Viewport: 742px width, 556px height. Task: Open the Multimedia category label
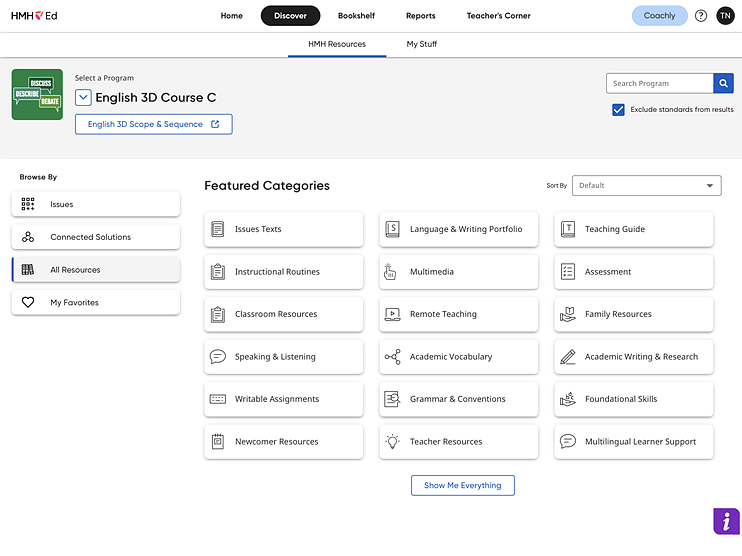click(432, 272)
